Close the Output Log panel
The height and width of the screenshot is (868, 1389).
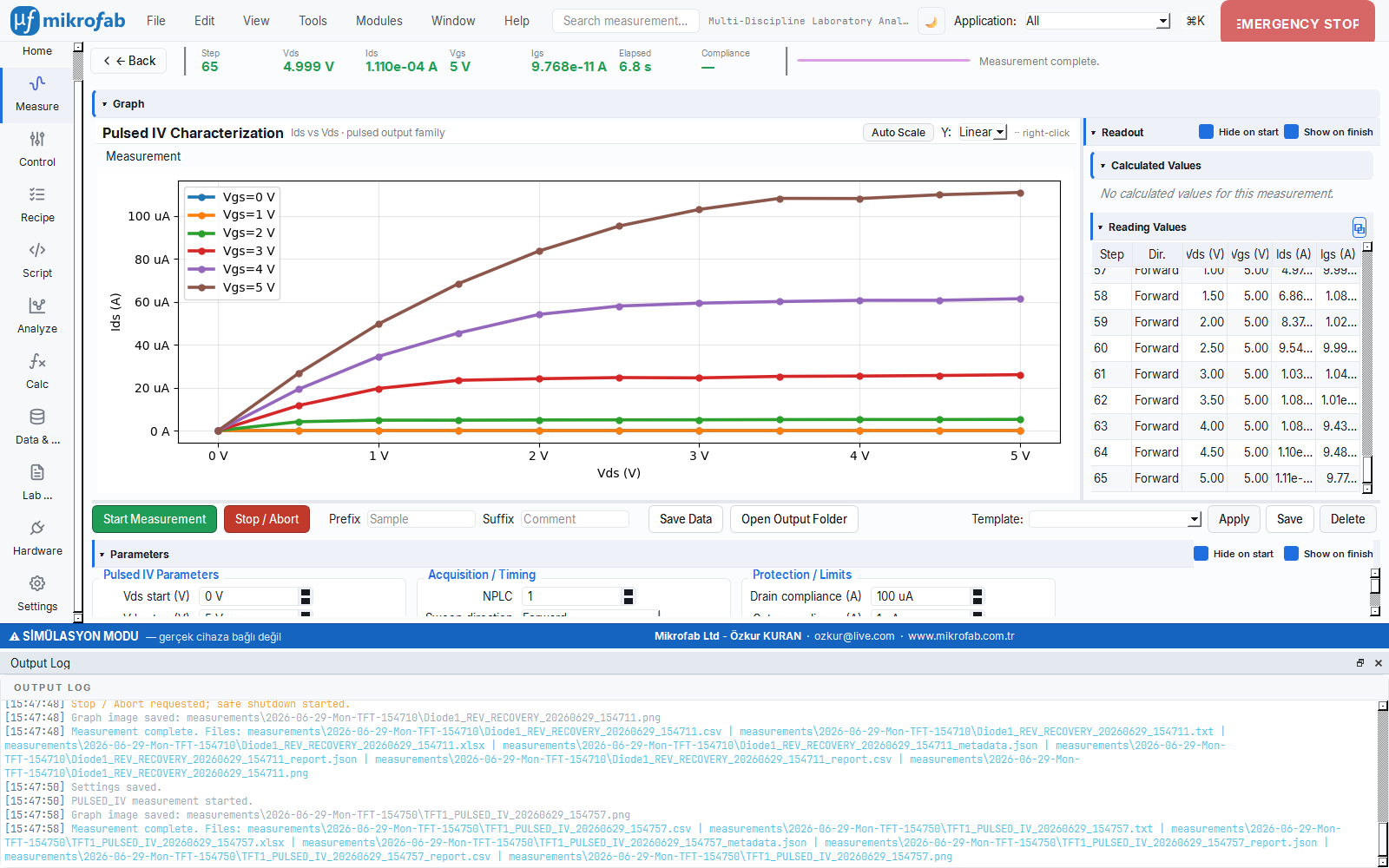pos(1378,663)
